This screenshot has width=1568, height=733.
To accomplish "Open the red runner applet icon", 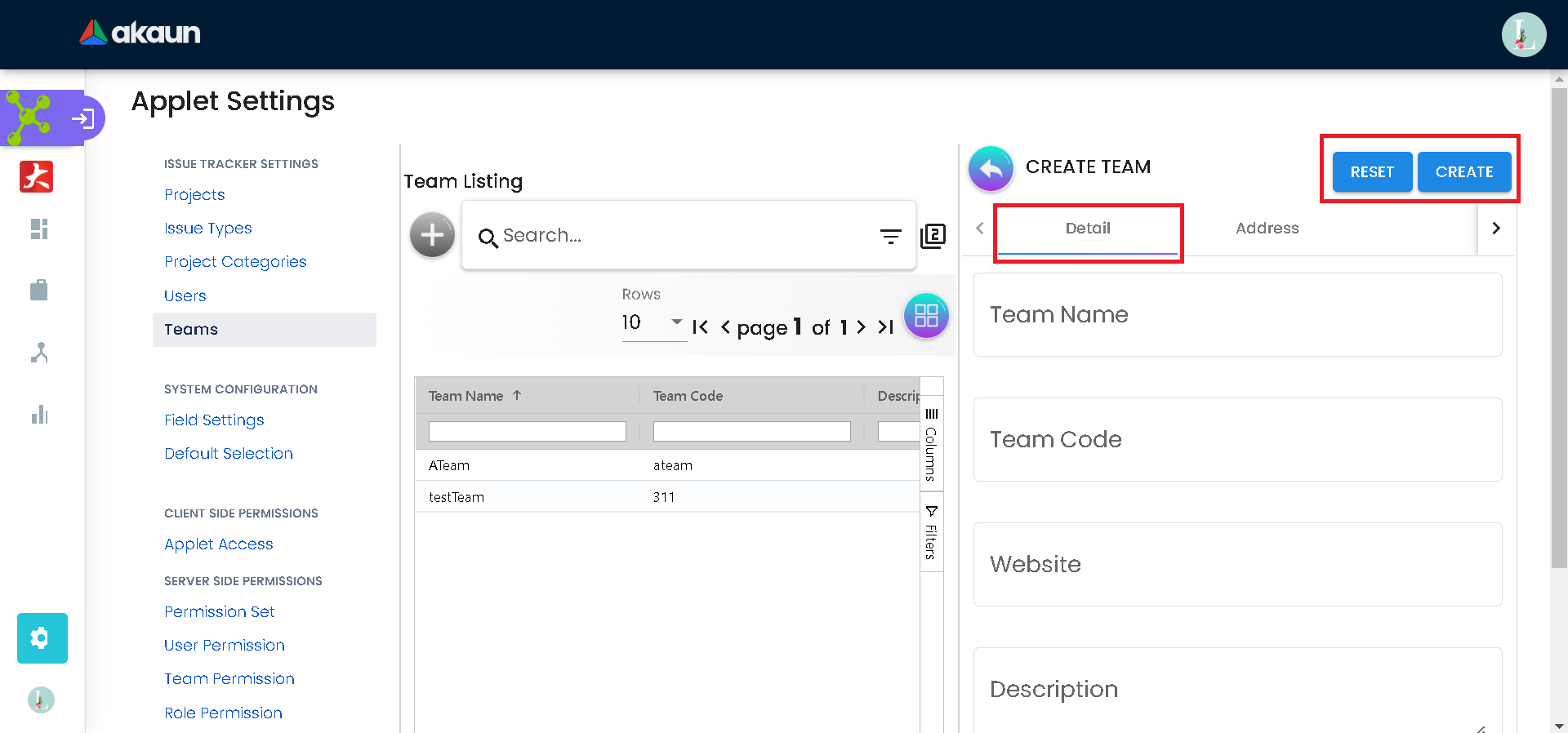I will point(37,176).
